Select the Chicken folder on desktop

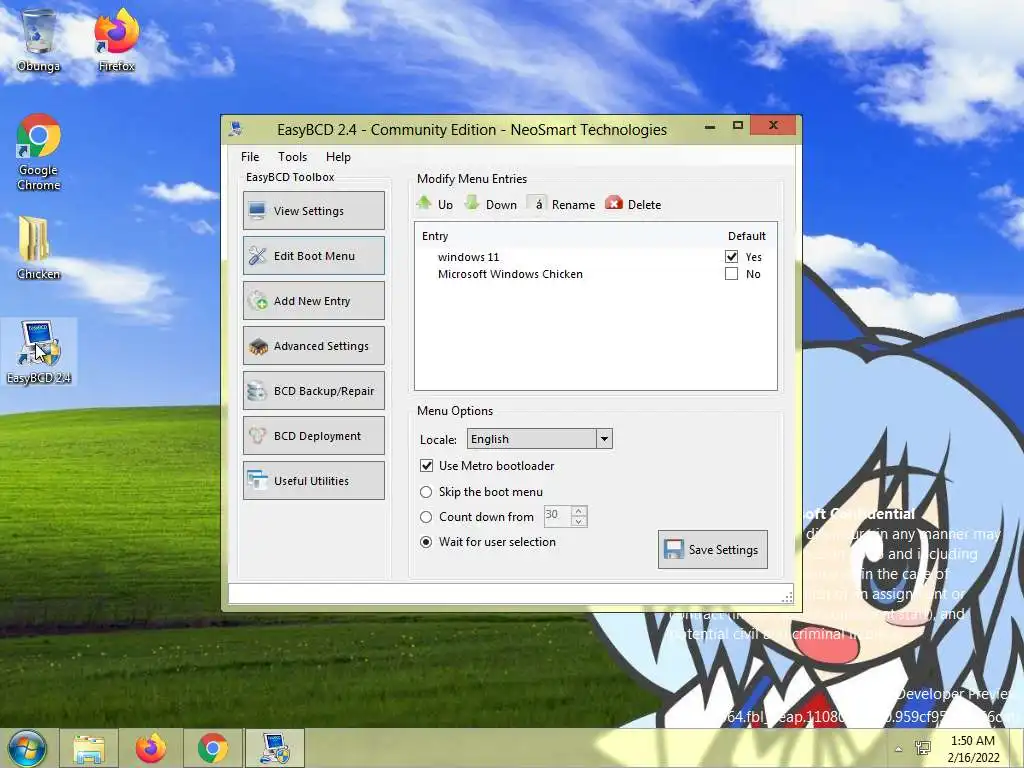(x=39, y=248)
